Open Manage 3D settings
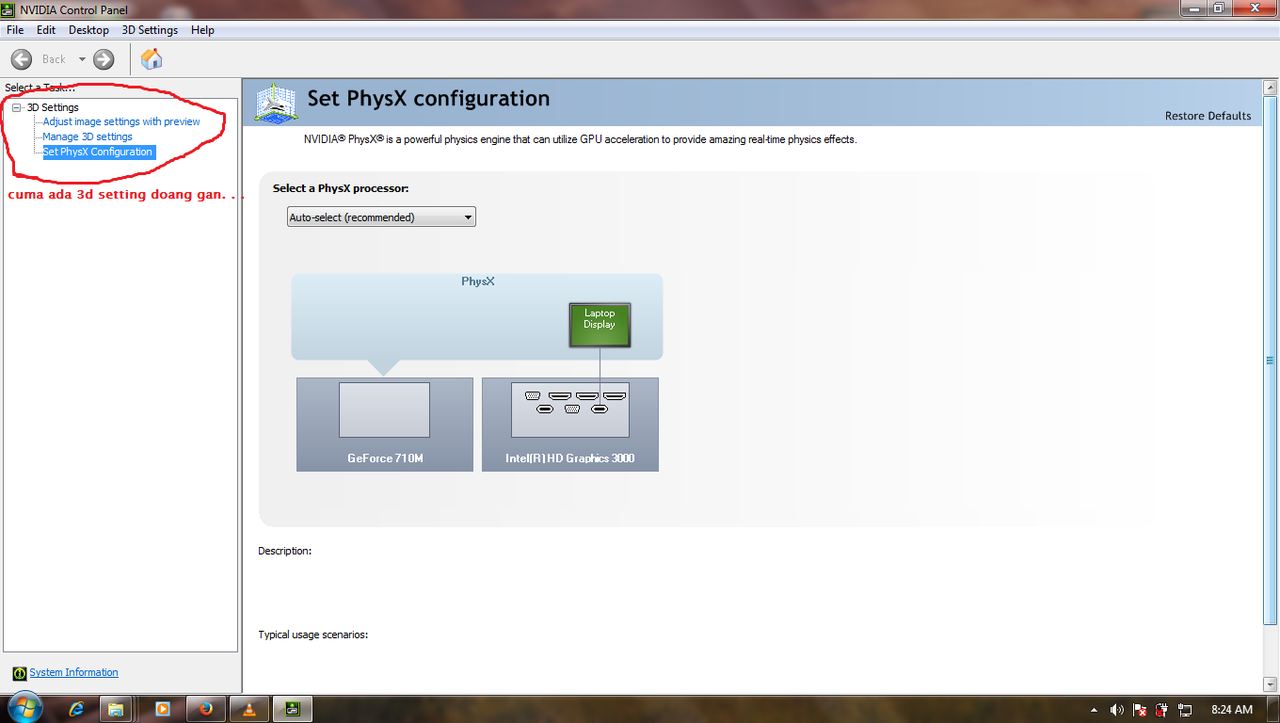This screenshot has height=723, width=1280. point(87,137)
